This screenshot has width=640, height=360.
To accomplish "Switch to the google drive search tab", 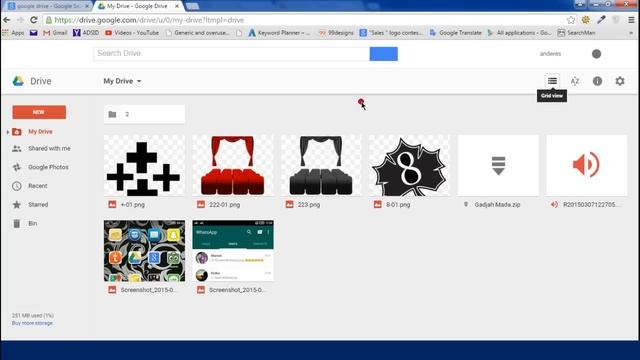I will pos(48,6).
